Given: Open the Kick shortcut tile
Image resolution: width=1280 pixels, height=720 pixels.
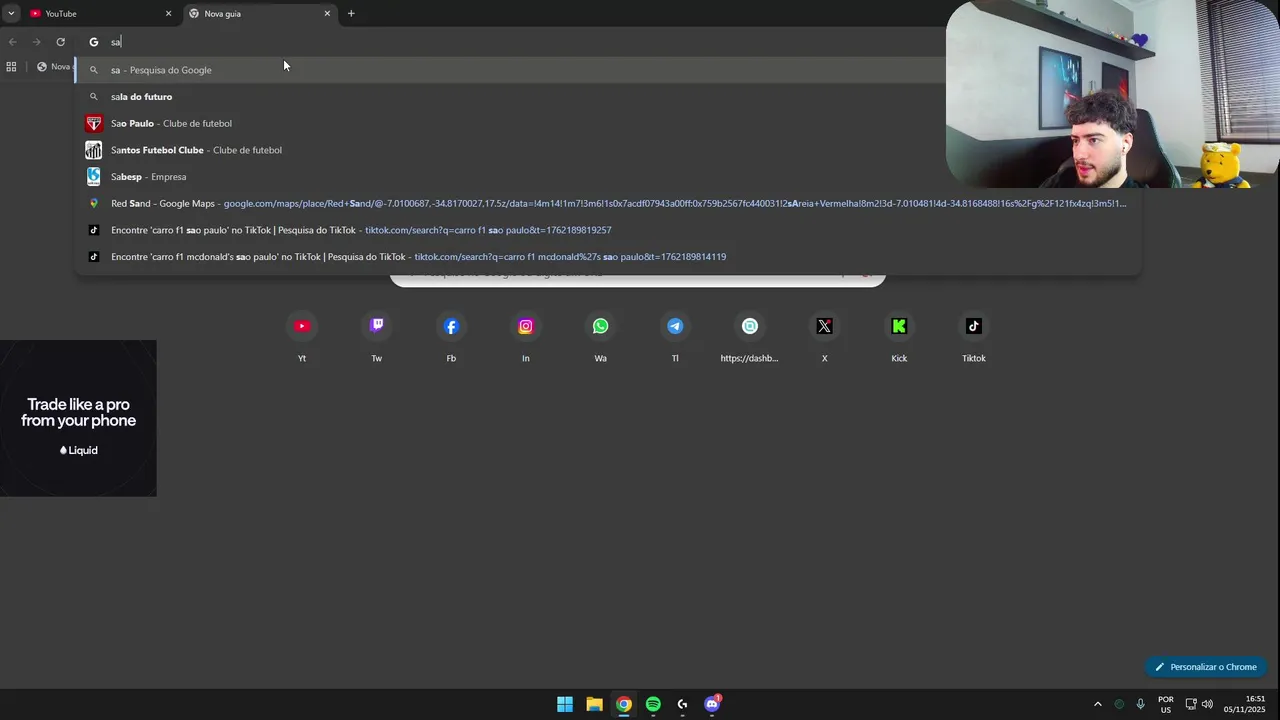Looking at the screenshot, I should pos(899,337).
